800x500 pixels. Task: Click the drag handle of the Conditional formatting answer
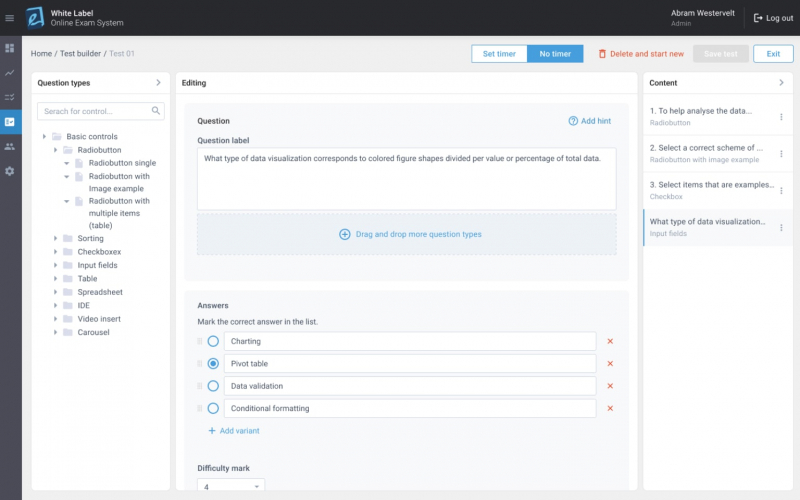click(199, 409)
